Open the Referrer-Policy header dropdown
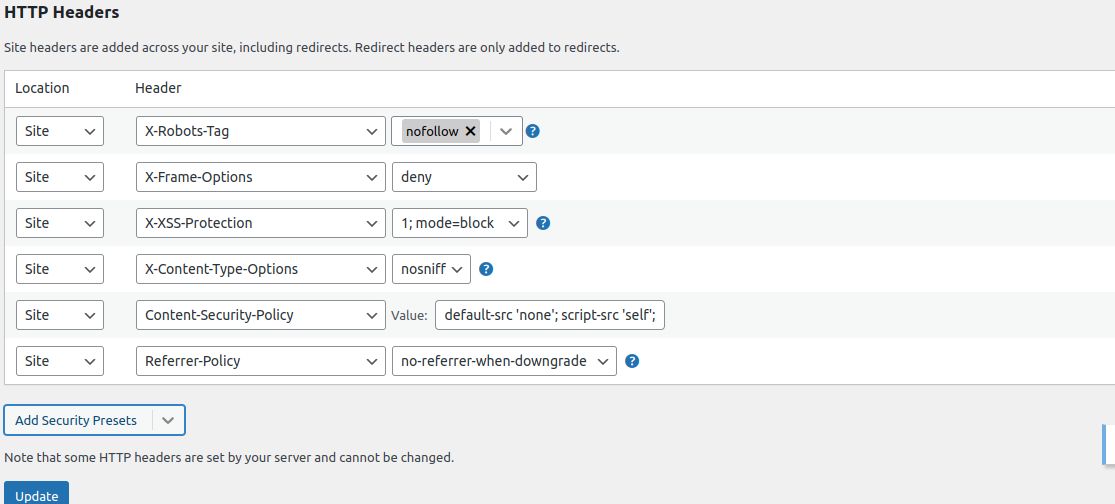Screen dimensions: 1115x504 tap(260, 361)
